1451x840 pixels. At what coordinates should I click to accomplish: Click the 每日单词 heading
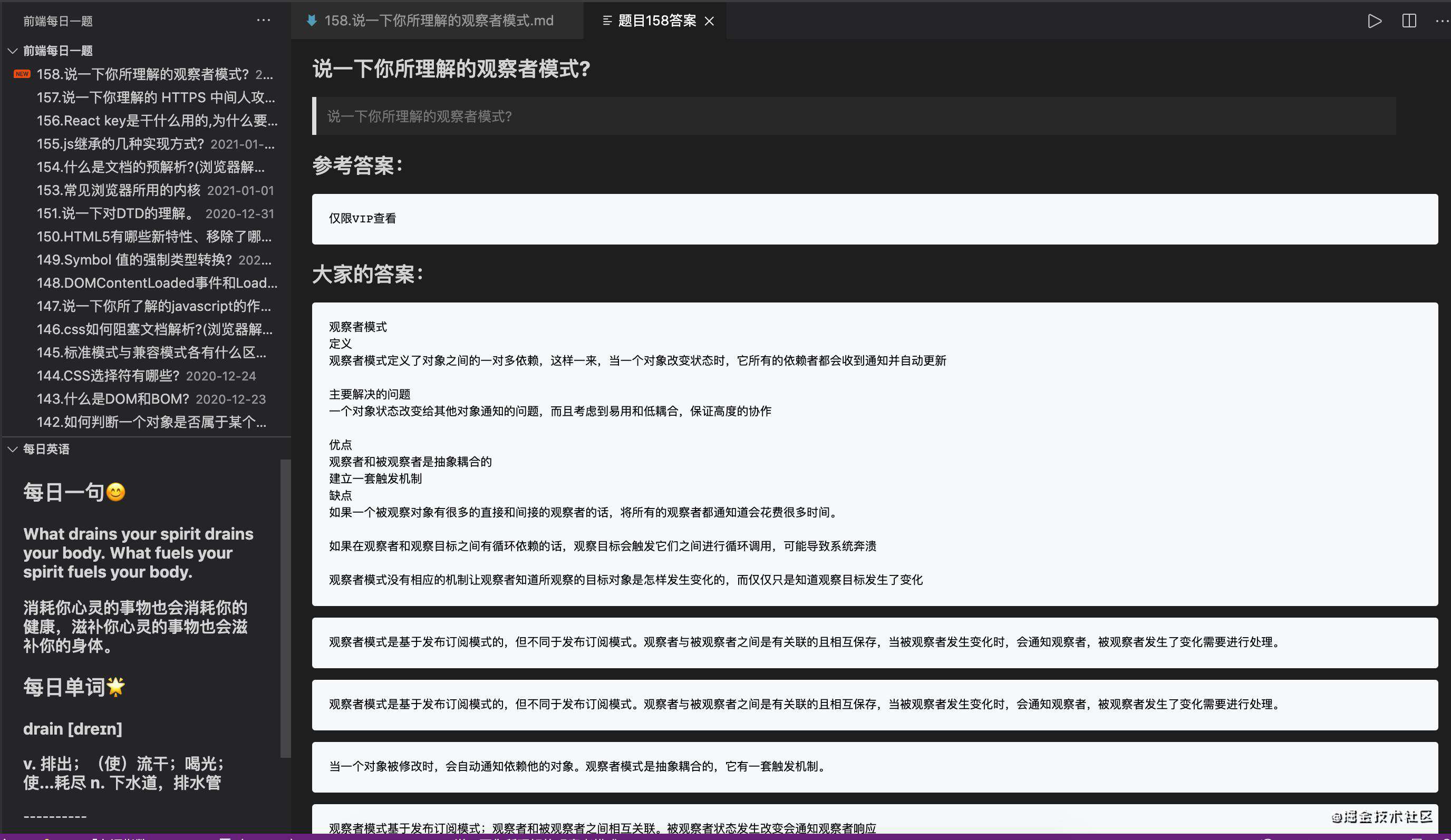click(x=74, y=687)
